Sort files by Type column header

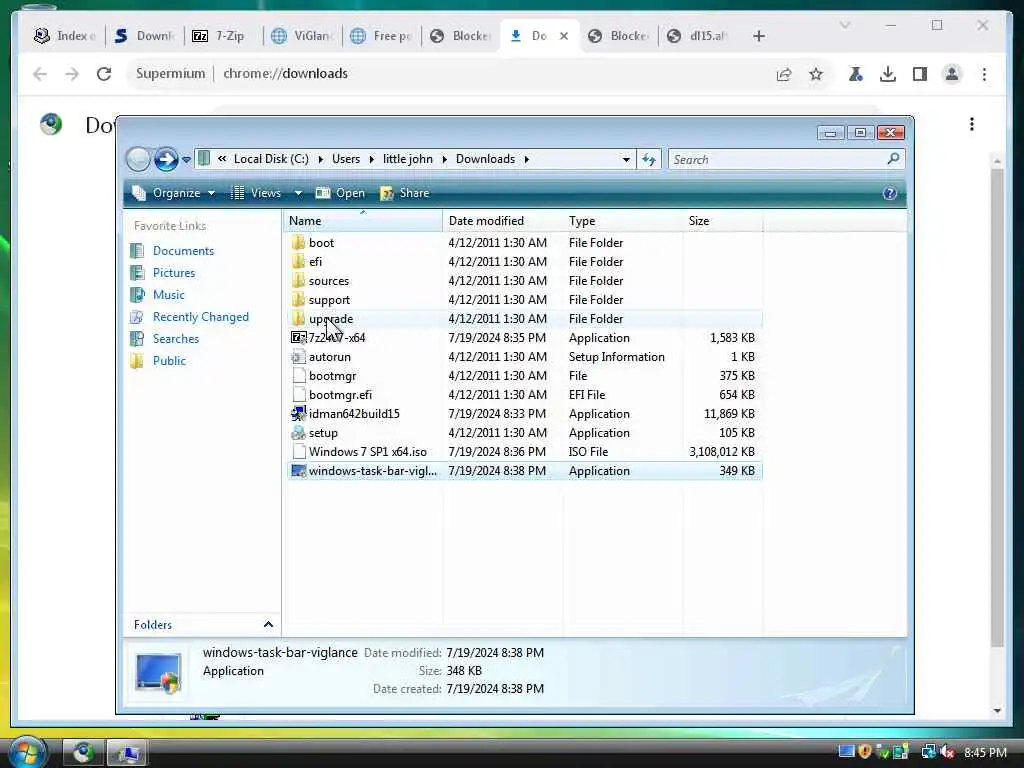pyautogui.click(x=622, y=221)
